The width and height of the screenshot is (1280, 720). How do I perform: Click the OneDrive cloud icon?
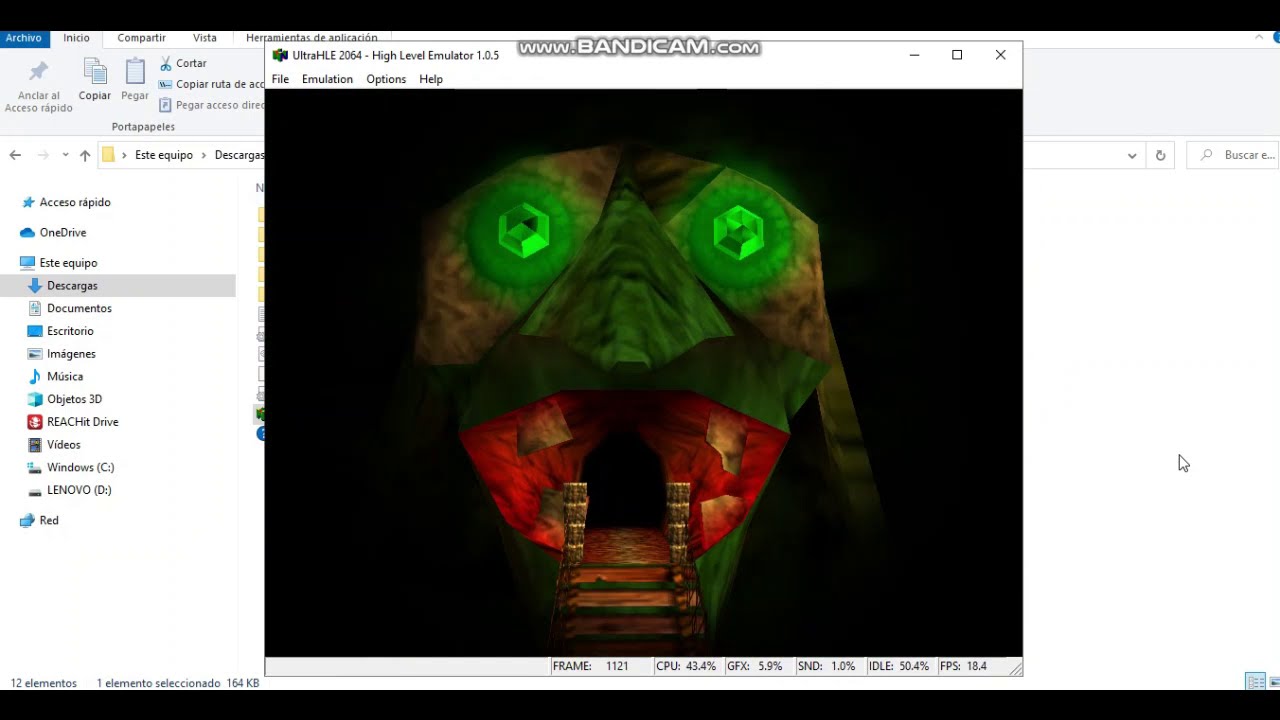[28, 232]
